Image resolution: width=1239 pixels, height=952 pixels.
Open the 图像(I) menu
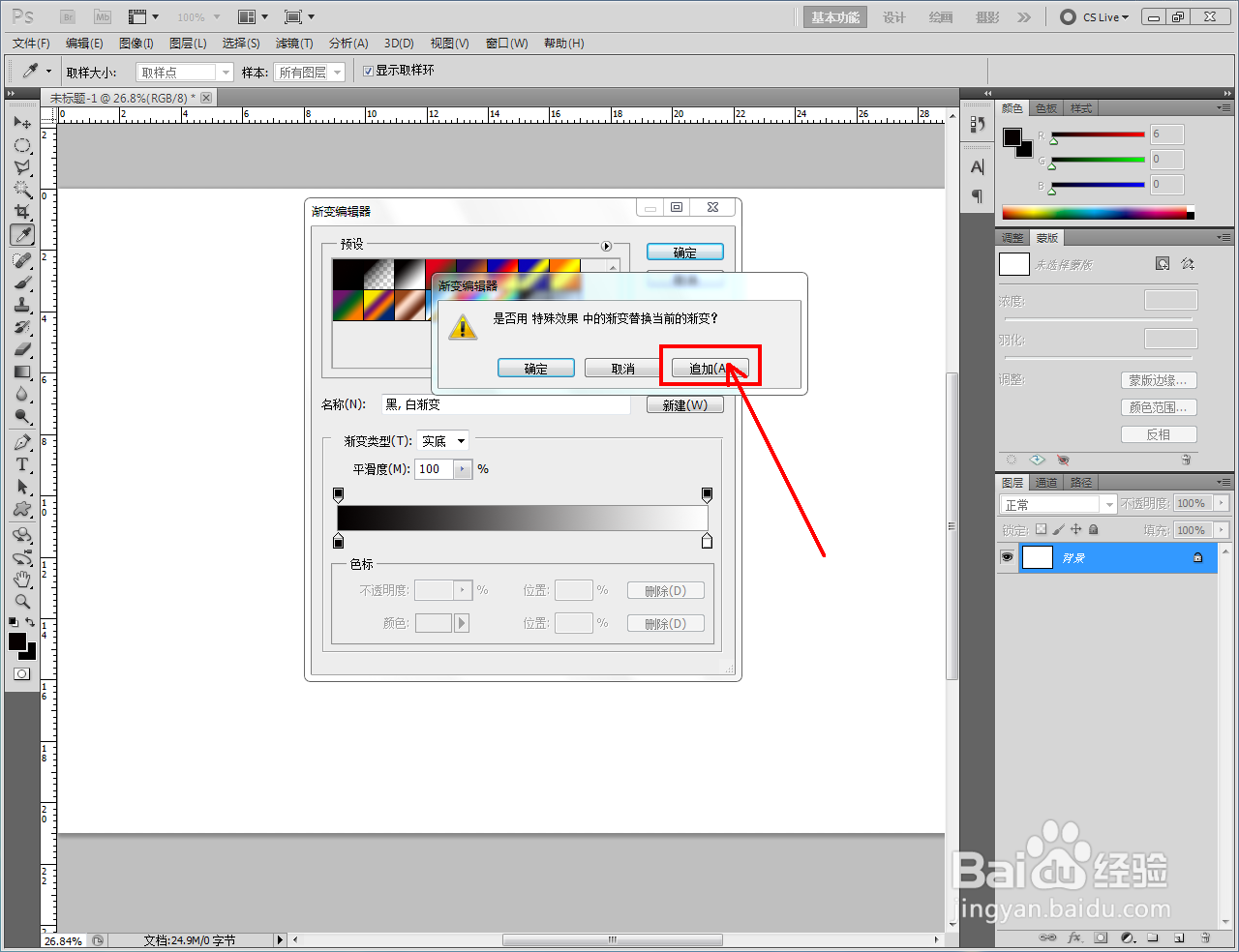136,44
